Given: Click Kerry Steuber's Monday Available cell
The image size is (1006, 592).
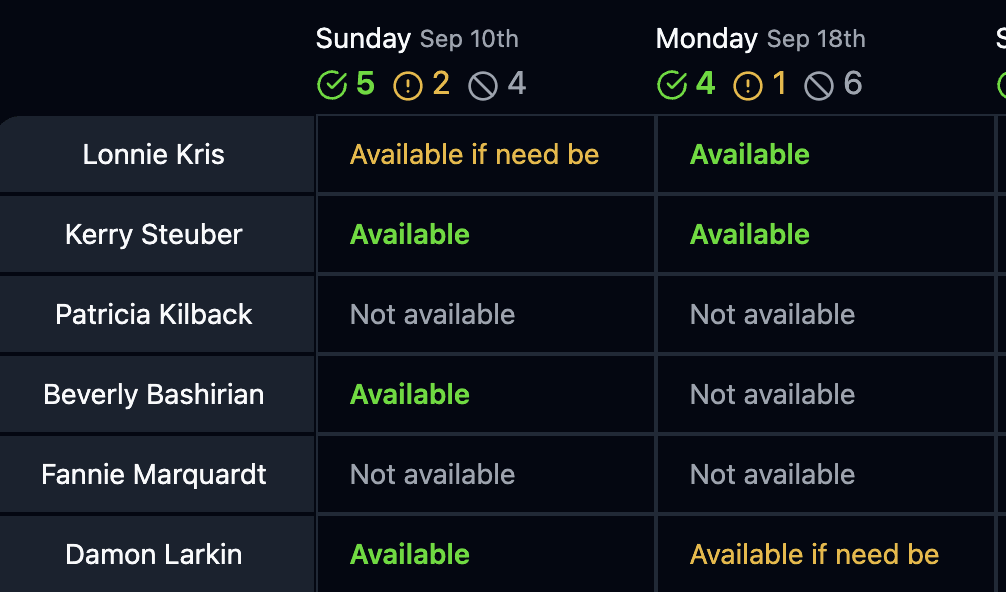Looking at the screenshot, I should tap(750, 235).
